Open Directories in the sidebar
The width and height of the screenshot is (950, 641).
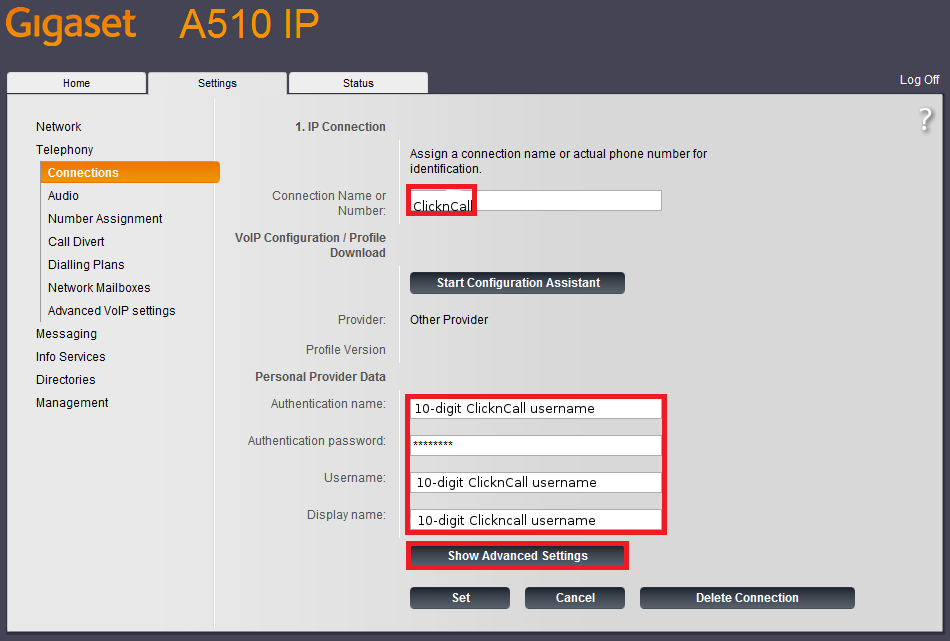pyautogui.click(x=65, y=380)
